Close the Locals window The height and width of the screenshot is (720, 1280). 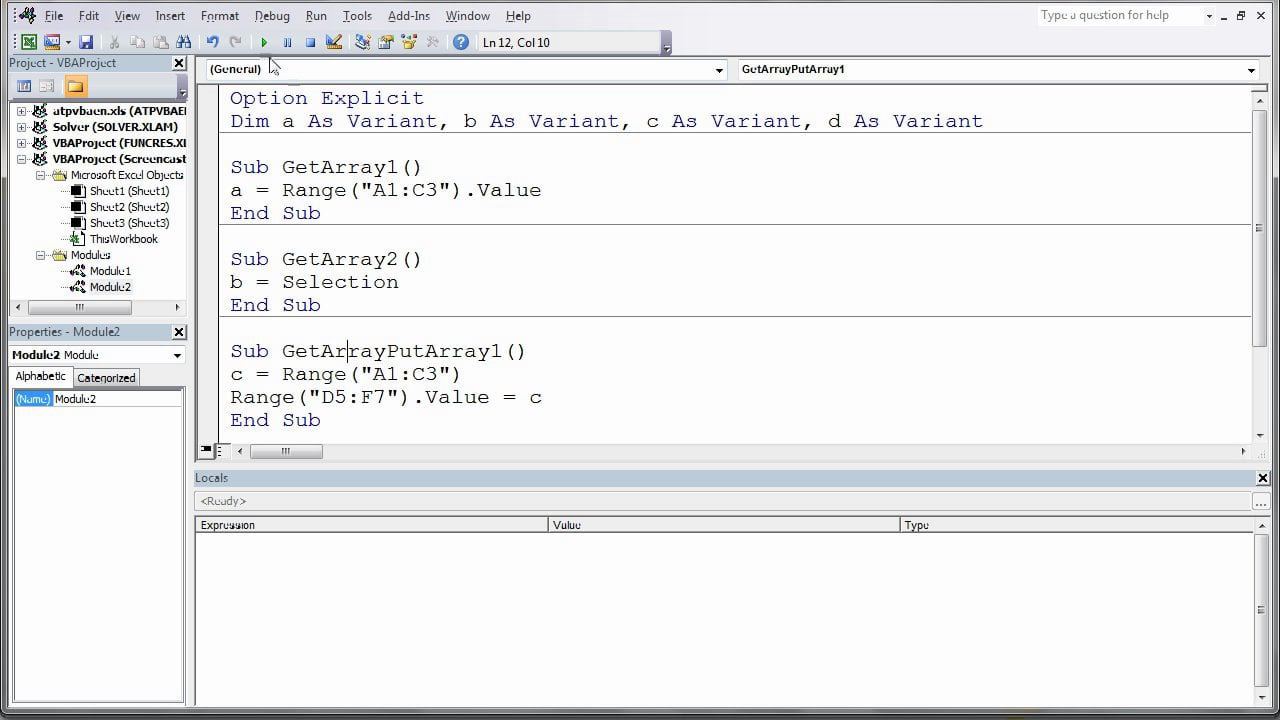pyautogui.click(x=1262, y=478)
